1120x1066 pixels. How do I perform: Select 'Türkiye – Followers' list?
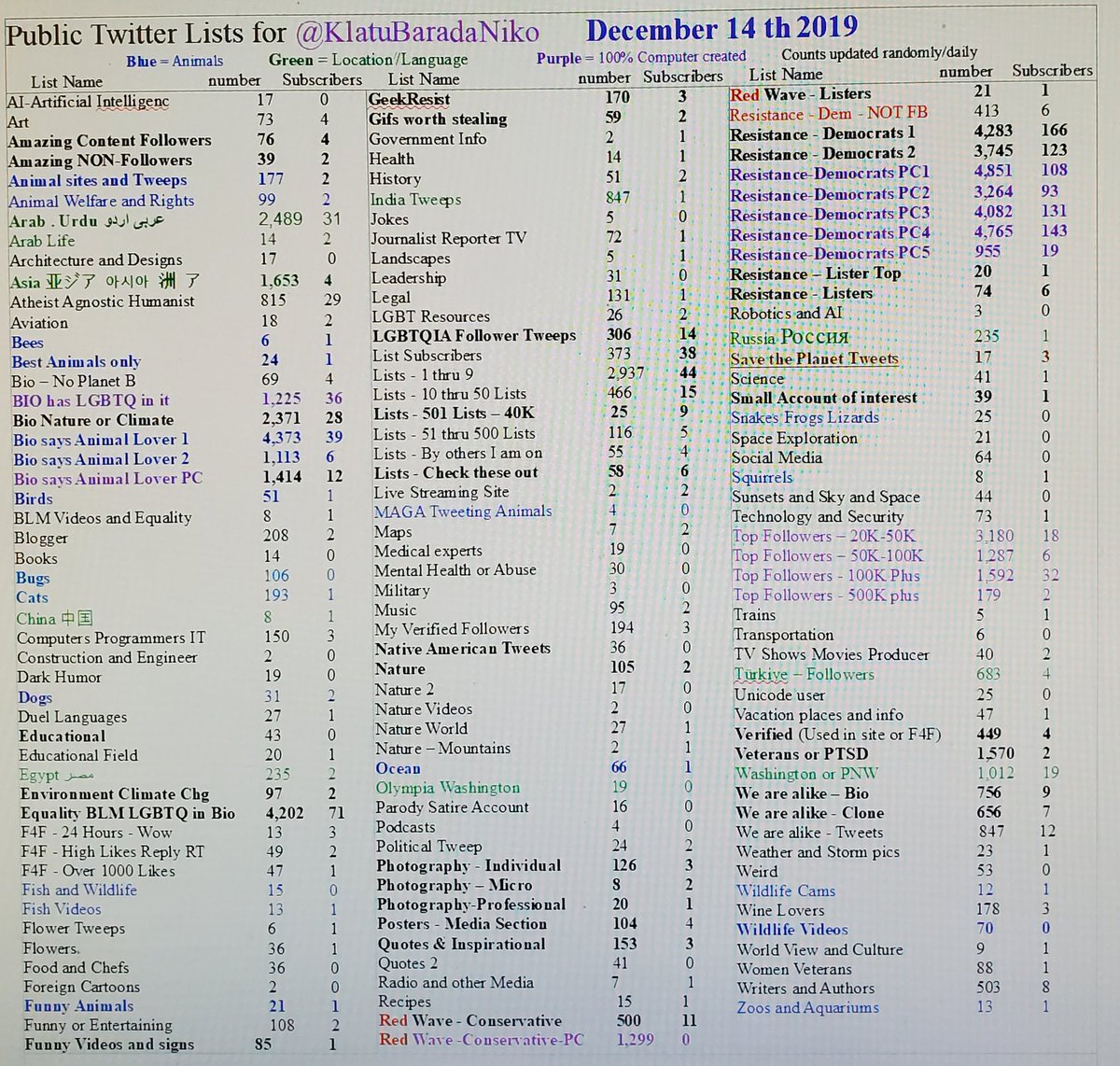805,674
